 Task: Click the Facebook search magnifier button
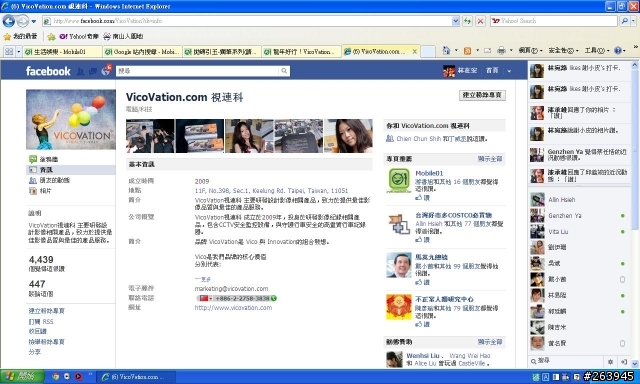pos(284,71)
